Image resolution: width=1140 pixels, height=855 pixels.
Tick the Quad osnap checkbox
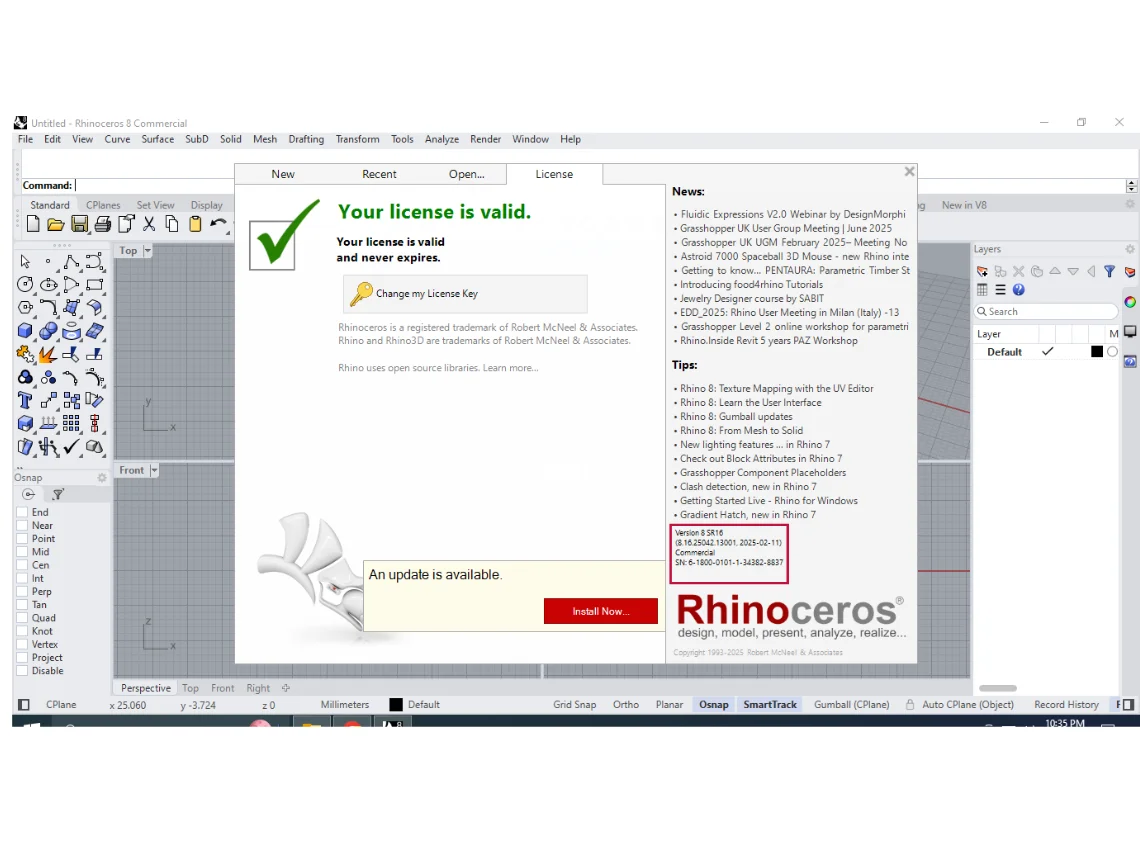(x=22, y=618)
